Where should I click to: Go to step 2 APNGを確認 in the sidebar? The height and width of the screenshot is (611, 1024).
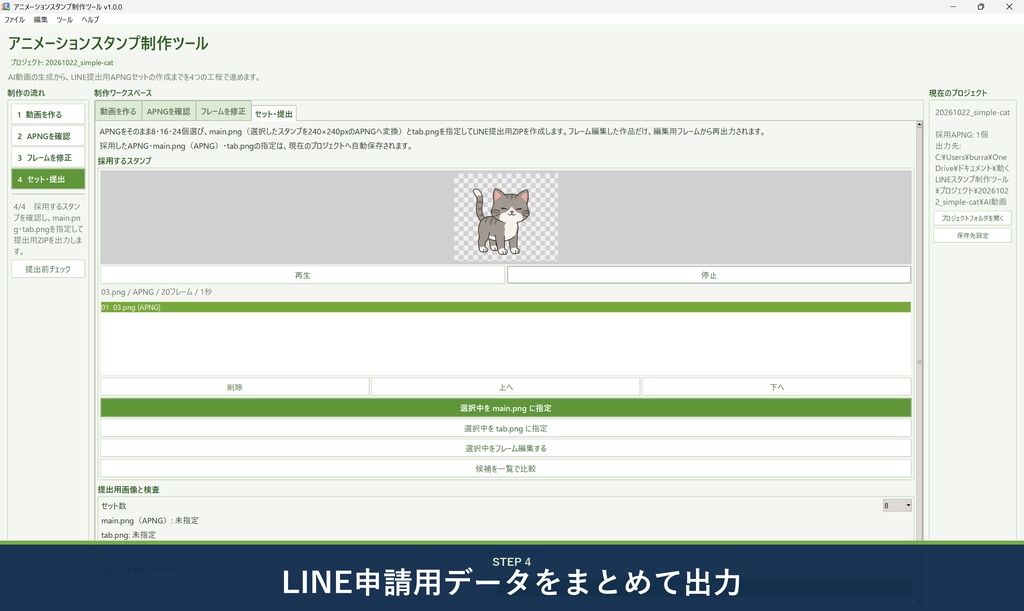48,136
